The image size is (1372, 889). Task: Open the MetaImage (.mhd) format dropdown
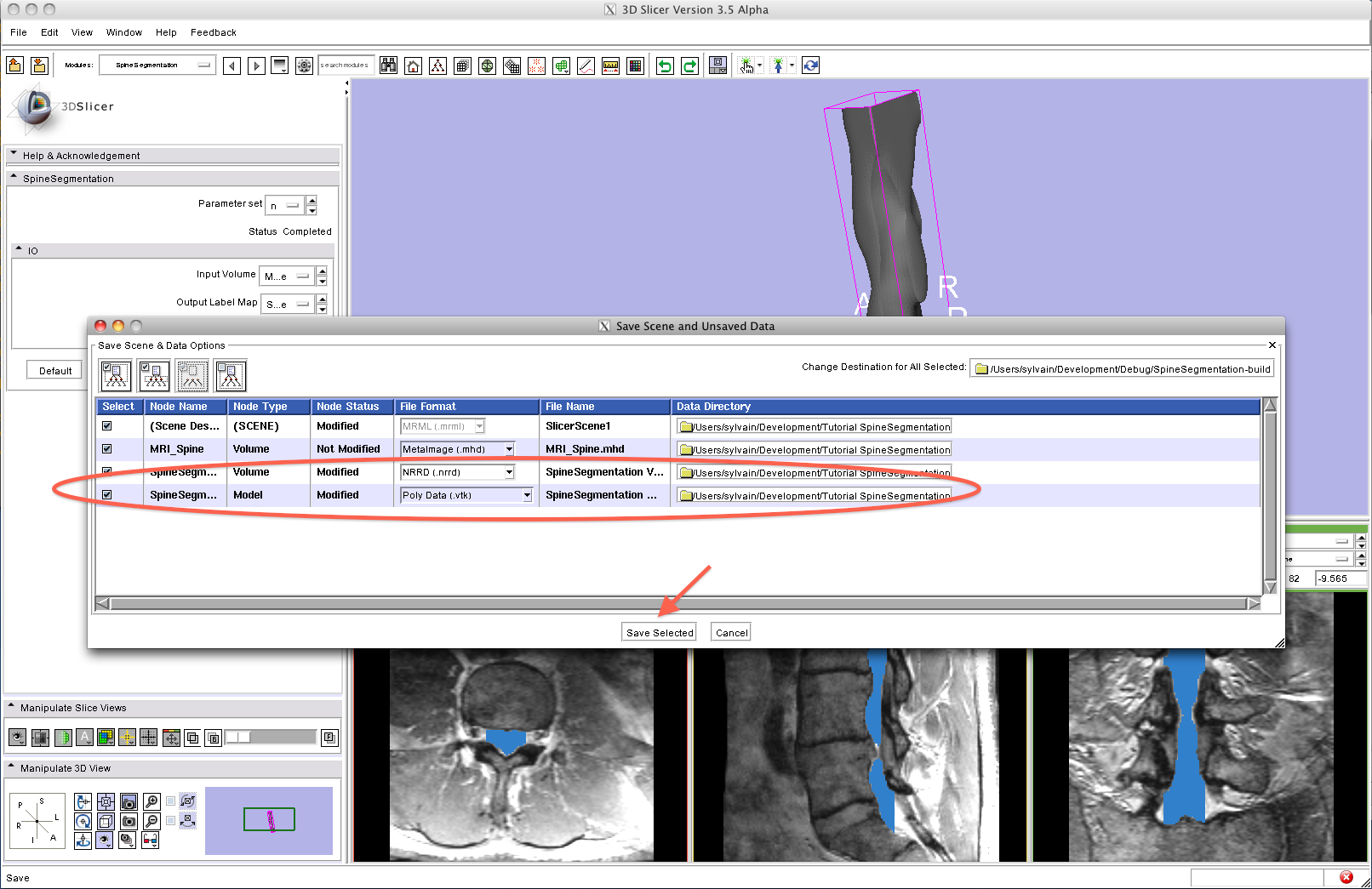point(509,449)
